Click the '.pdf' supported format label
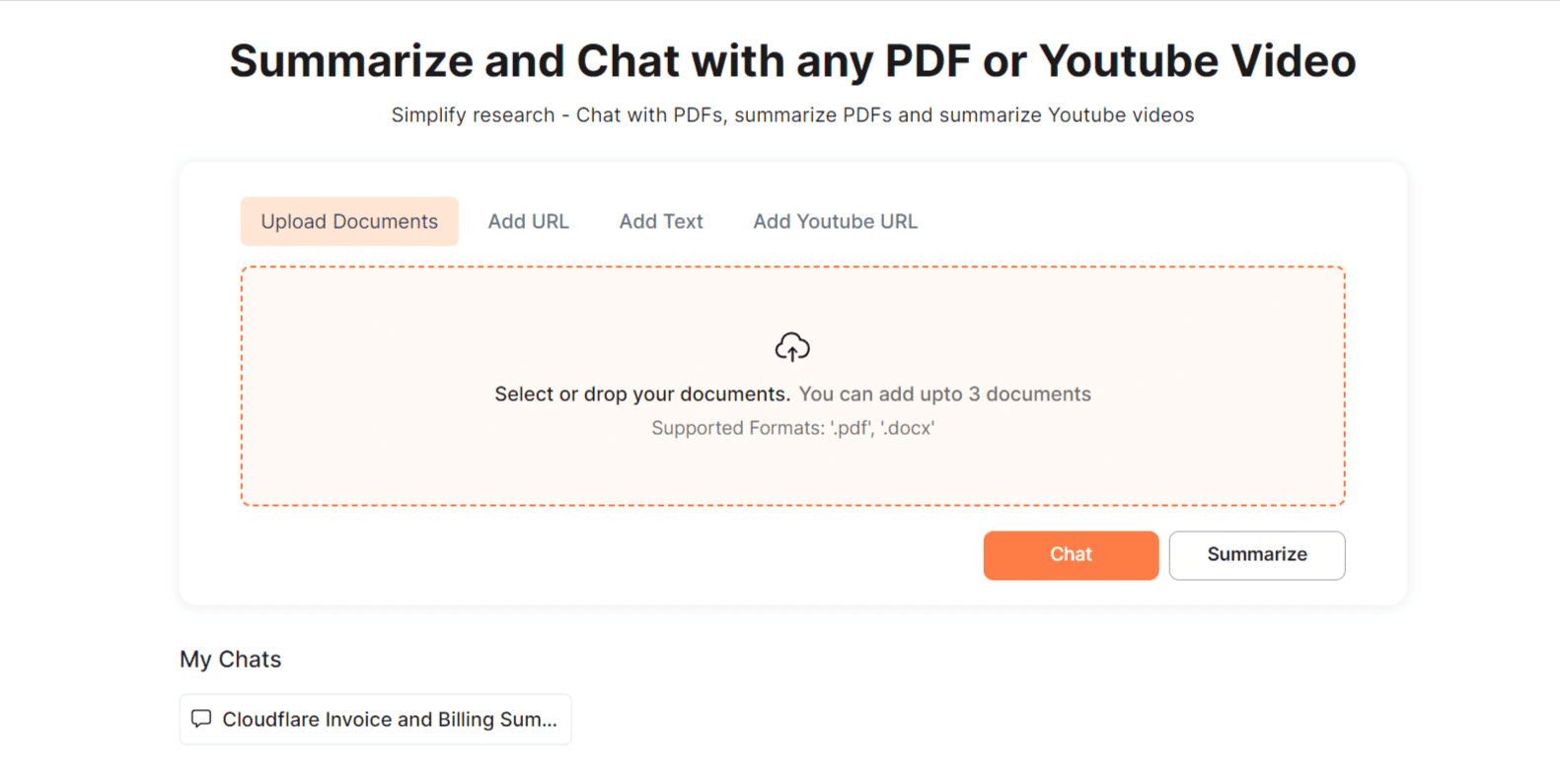This screenshot has width=1560, height=784. coord(850,429)
